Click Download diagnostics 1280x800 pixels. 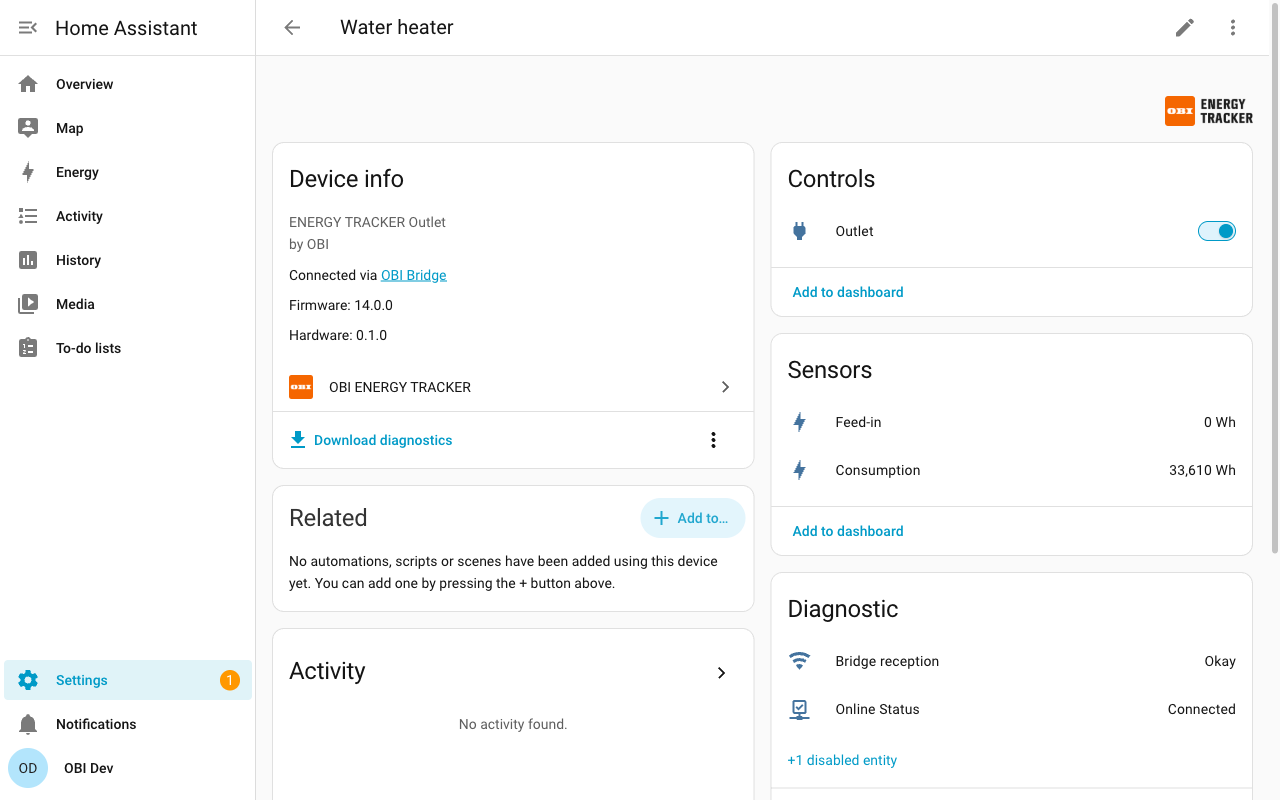[371, 440]
